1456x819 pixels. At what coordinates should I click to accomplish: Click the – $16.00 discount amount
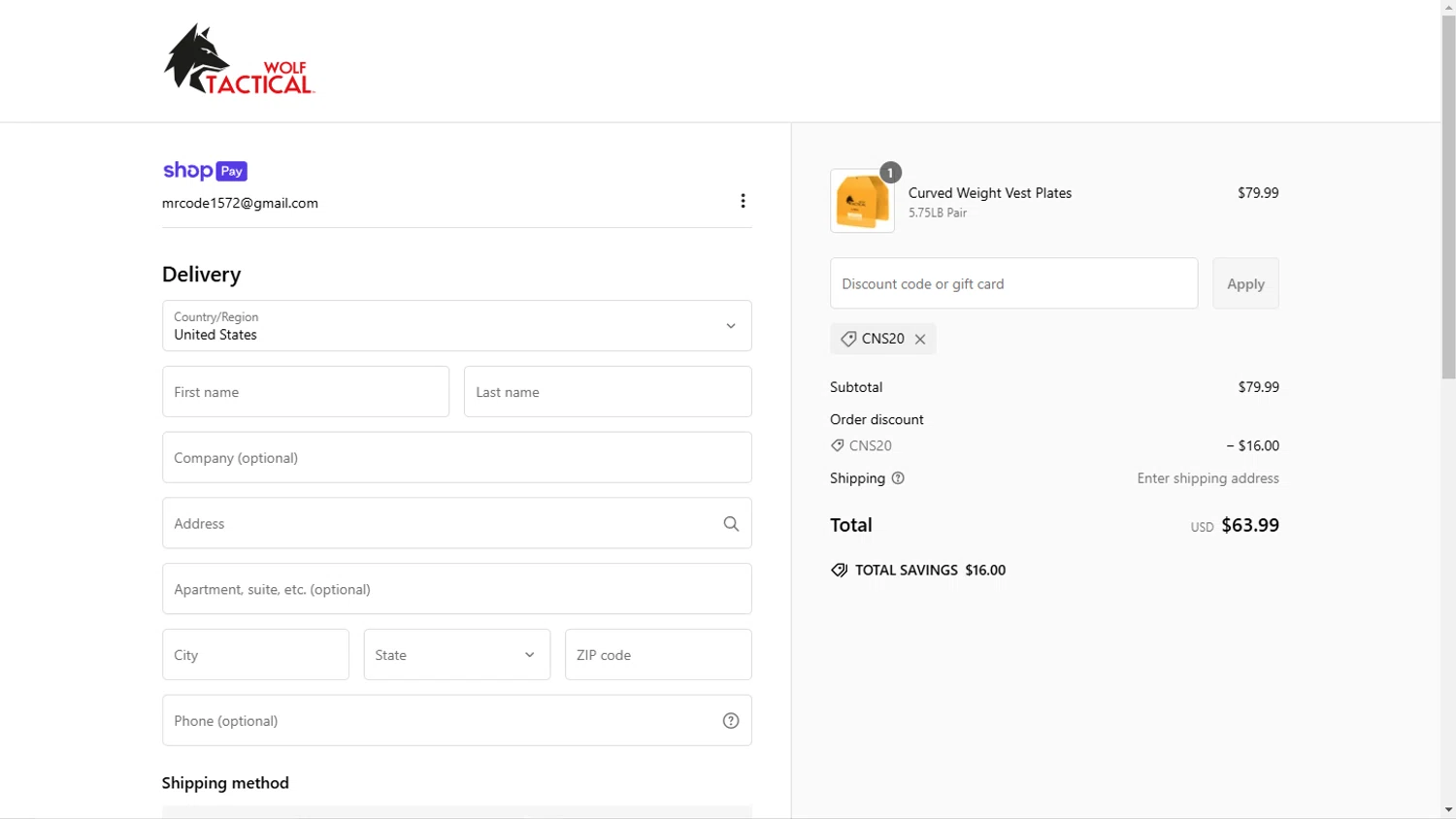[1252, 446]
